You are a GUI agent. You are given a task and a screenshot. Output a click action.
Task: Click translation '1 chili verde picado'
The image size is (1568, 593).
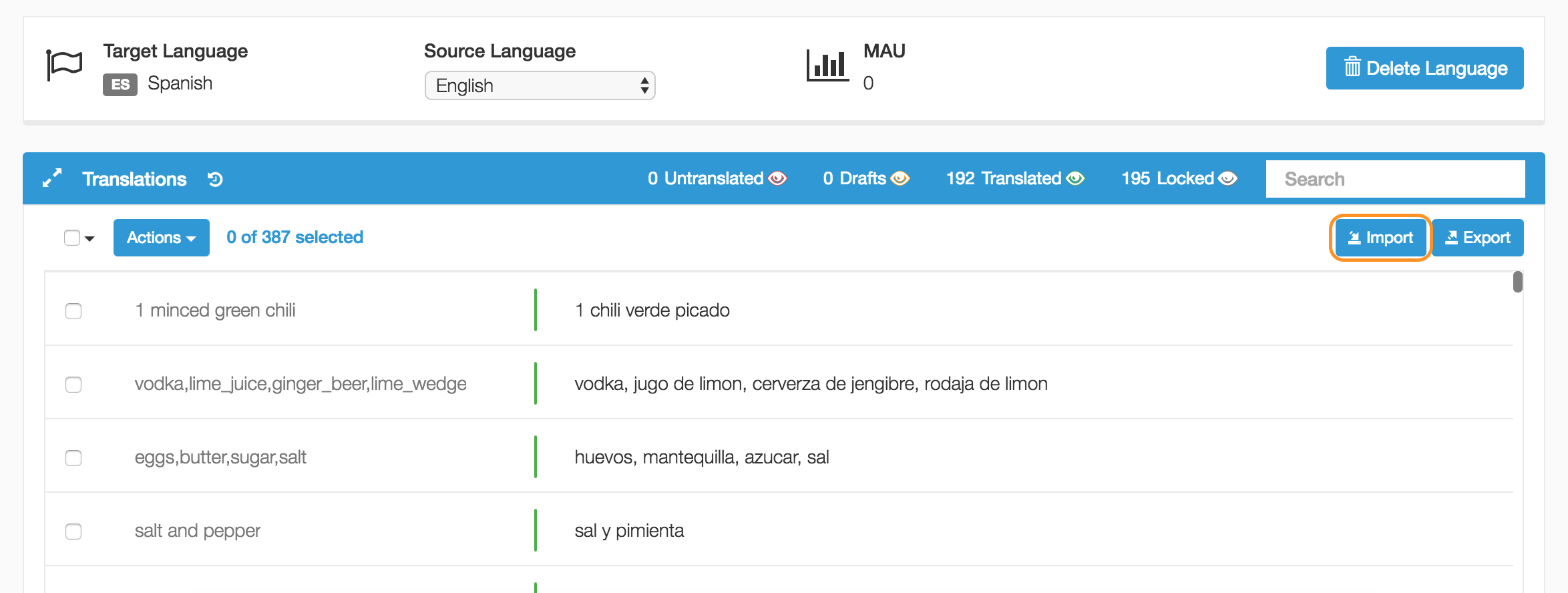click(x=652, y=311)
